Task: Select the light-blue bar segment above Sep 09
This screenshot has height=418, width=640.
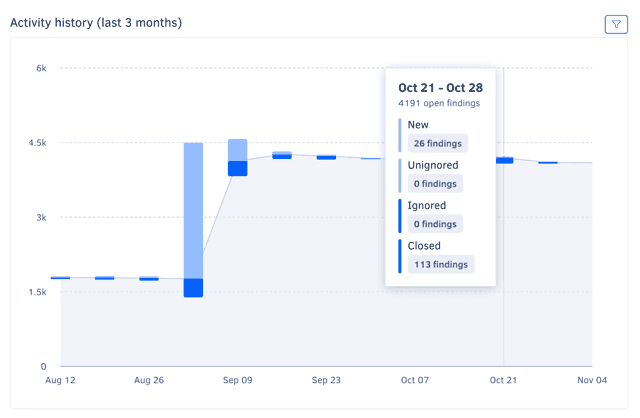Action: coord(238,150)
